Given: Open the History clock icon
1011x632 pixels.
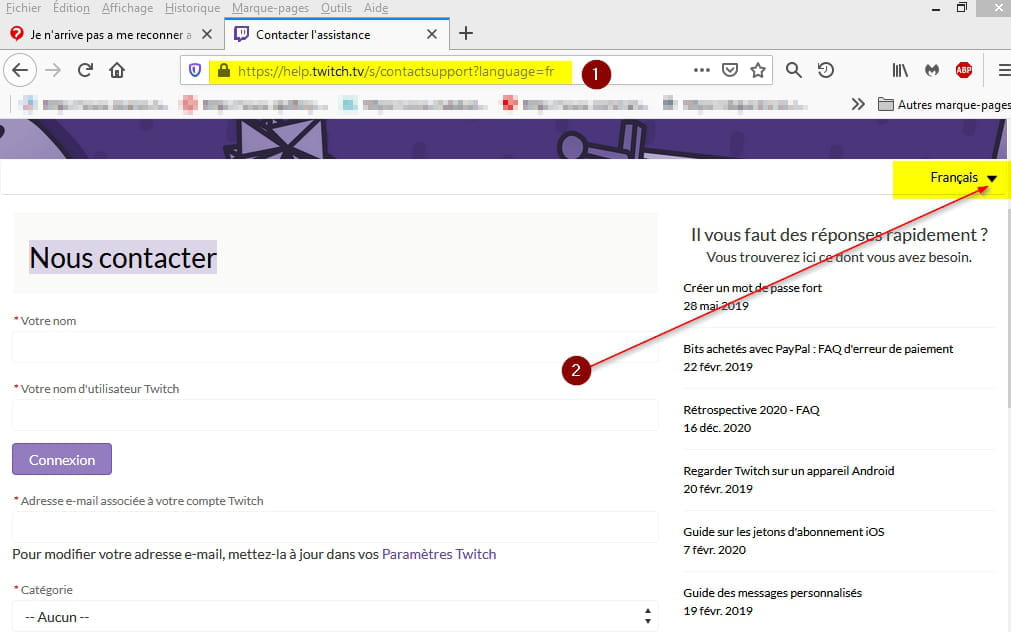Looking at the screenshot, I should [x=826, y=70].
